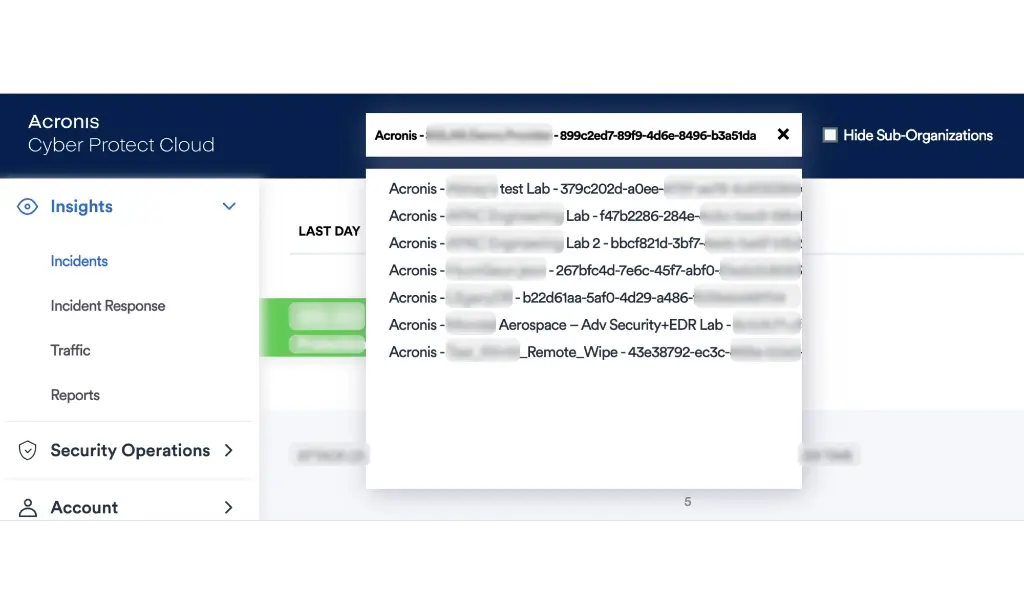Collapse the Insights section chevron
The height and width of the screenshot is (614, 1024).
point(229,206)
